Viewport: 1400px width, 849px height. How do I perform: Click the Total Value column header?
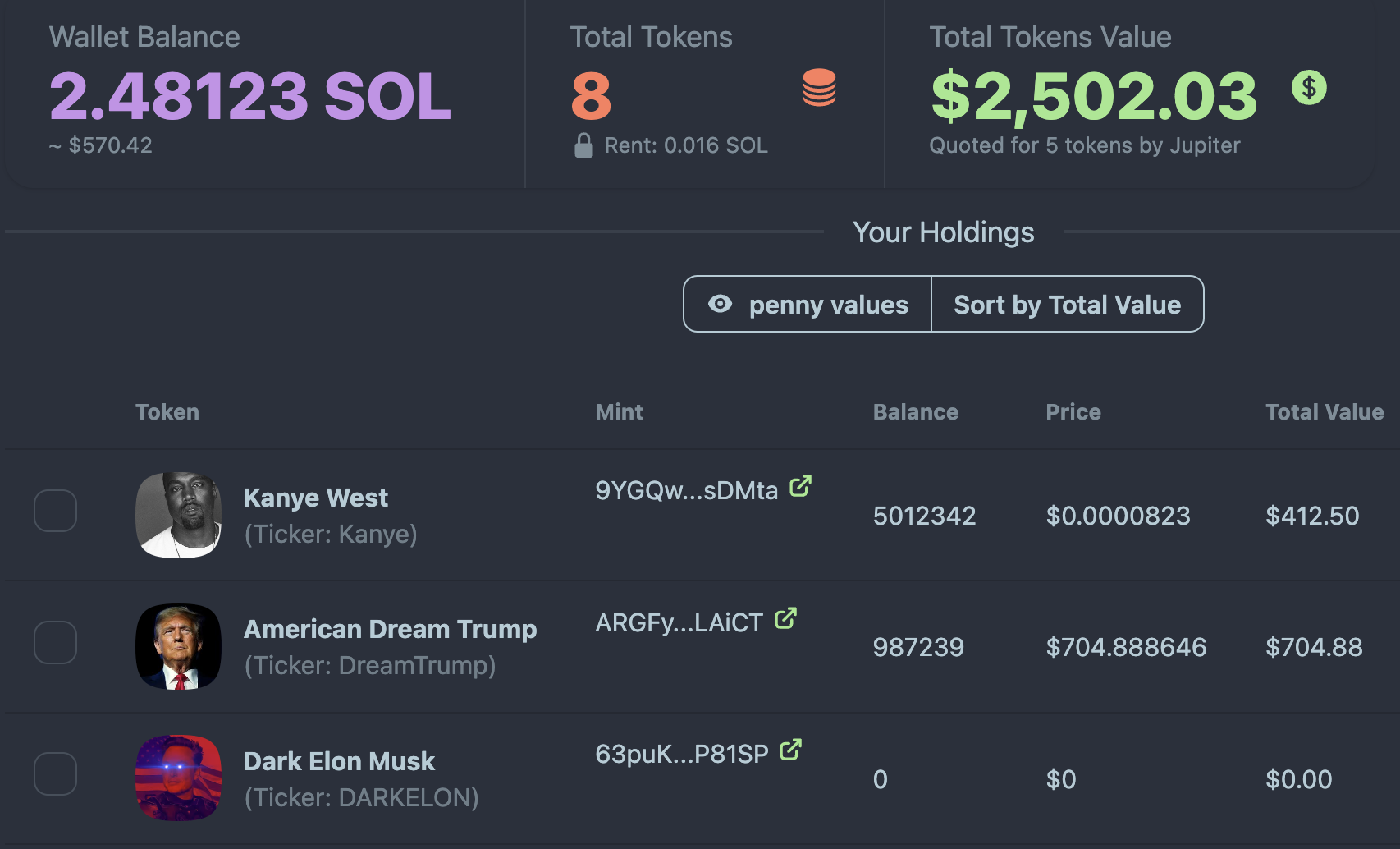(x=1324, y=412)
